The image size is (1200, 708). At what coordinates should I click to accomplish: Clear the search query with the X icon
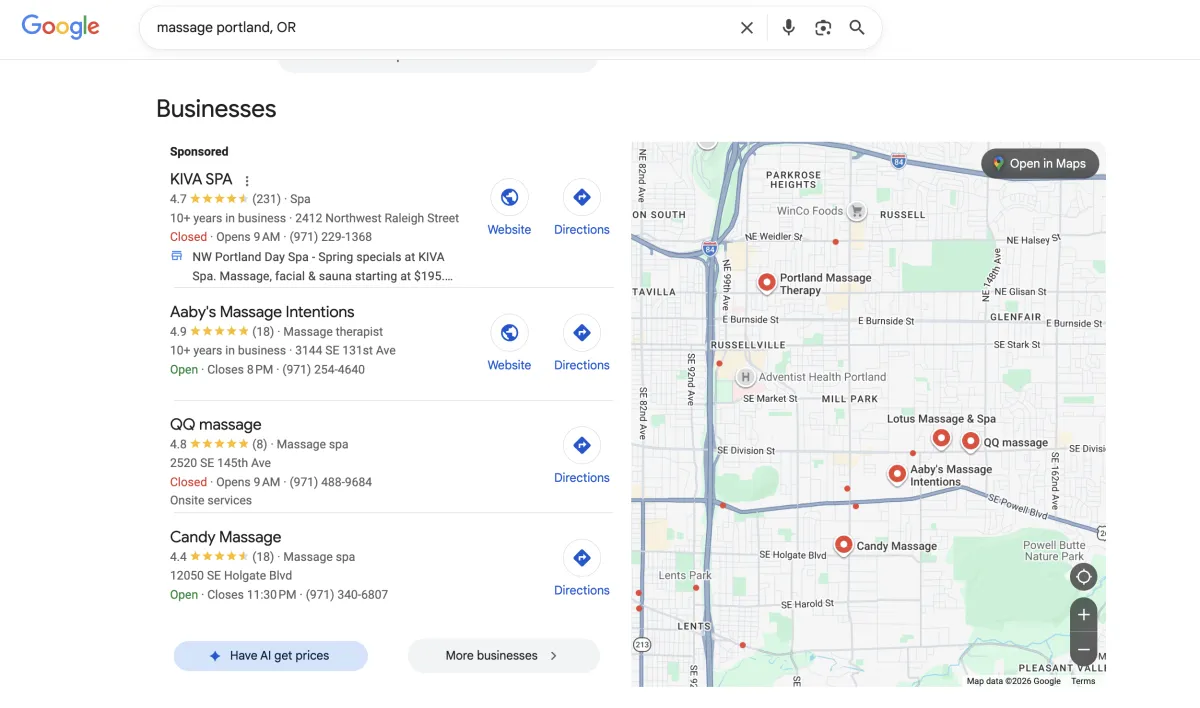(x=746, y=27)
